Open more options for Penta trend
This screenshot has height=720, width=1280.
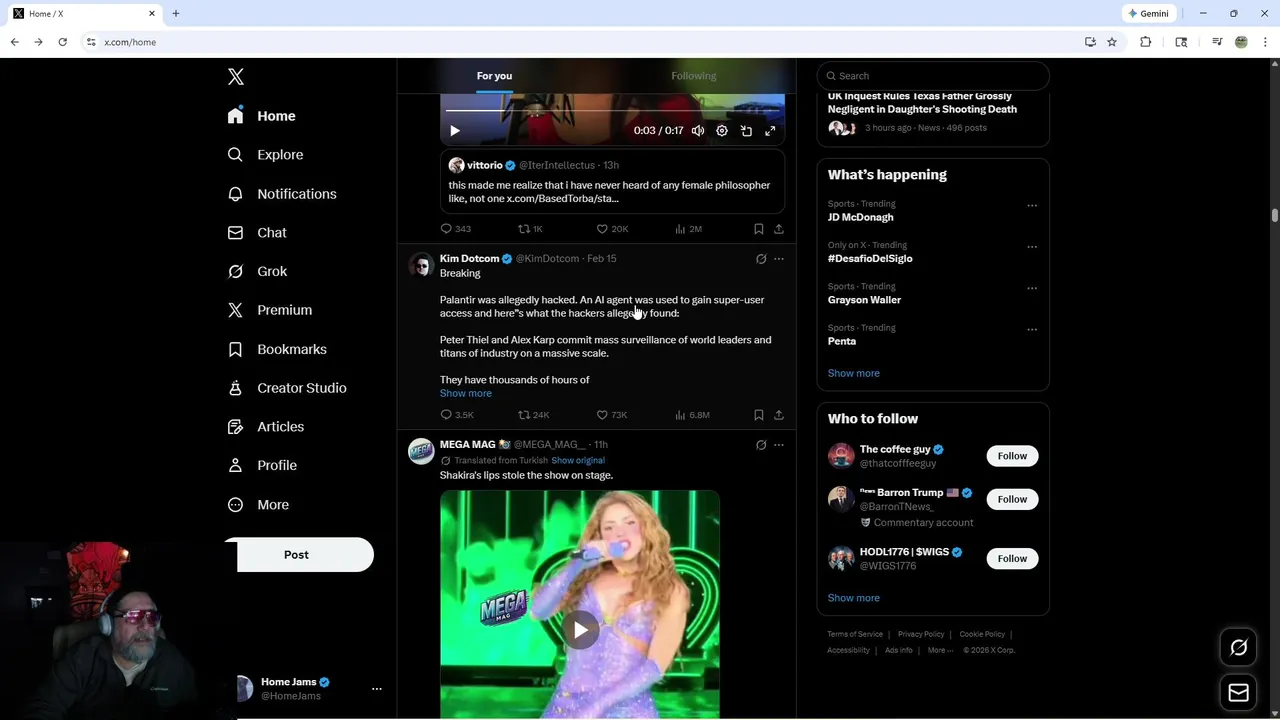coord(1032,330)
